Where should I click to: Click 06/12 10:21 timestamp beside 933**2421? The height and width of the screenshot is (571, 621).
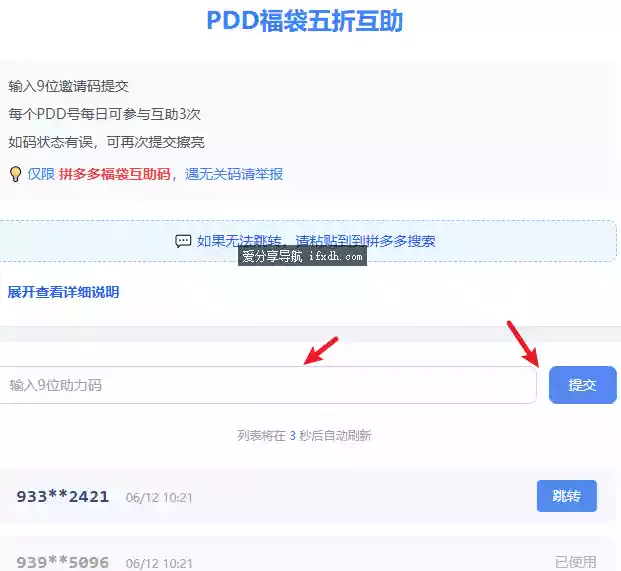click(159, 497)
